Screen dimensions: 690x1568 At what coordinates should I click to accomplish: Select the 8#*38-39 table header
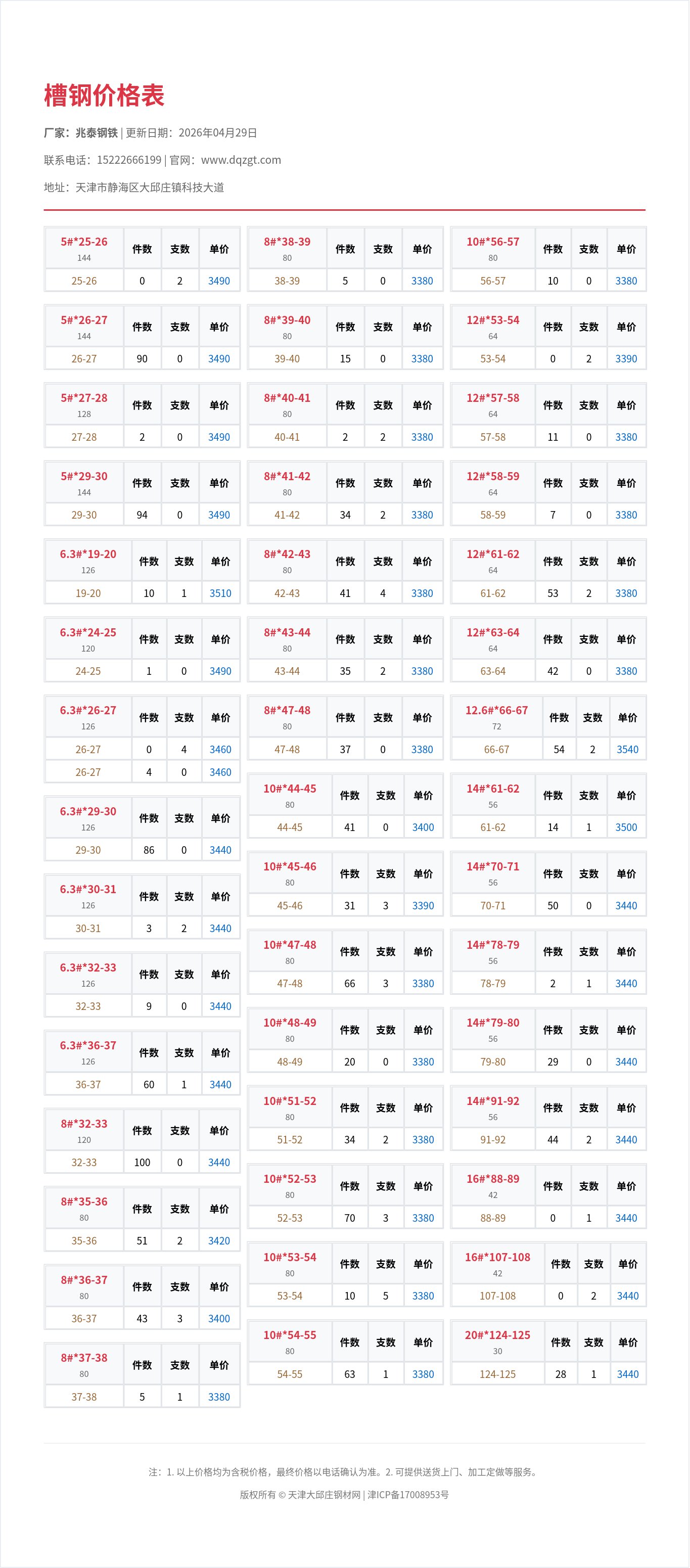(287, 242)
